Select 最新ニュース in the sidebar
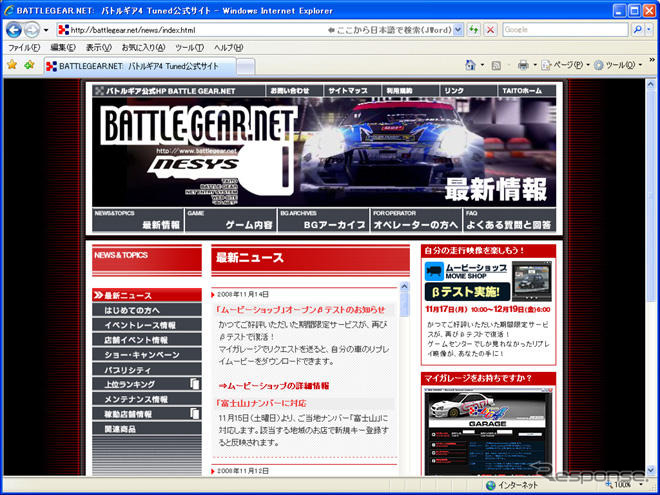Image resolution: width=660 pixels, height=495 pixels. (x=146, y=295)
